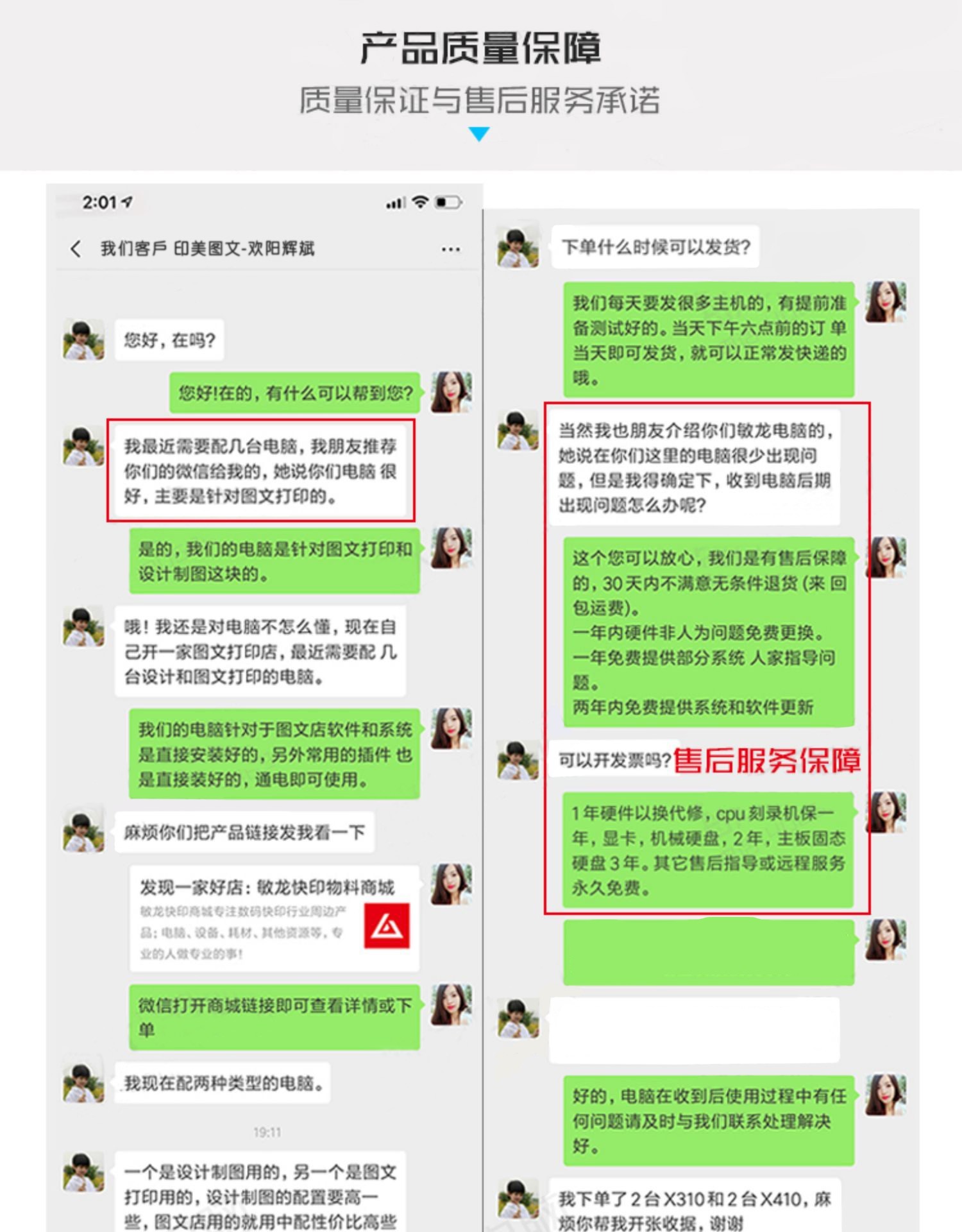Tap the red '售后服务保障' label

coord(767,761)
